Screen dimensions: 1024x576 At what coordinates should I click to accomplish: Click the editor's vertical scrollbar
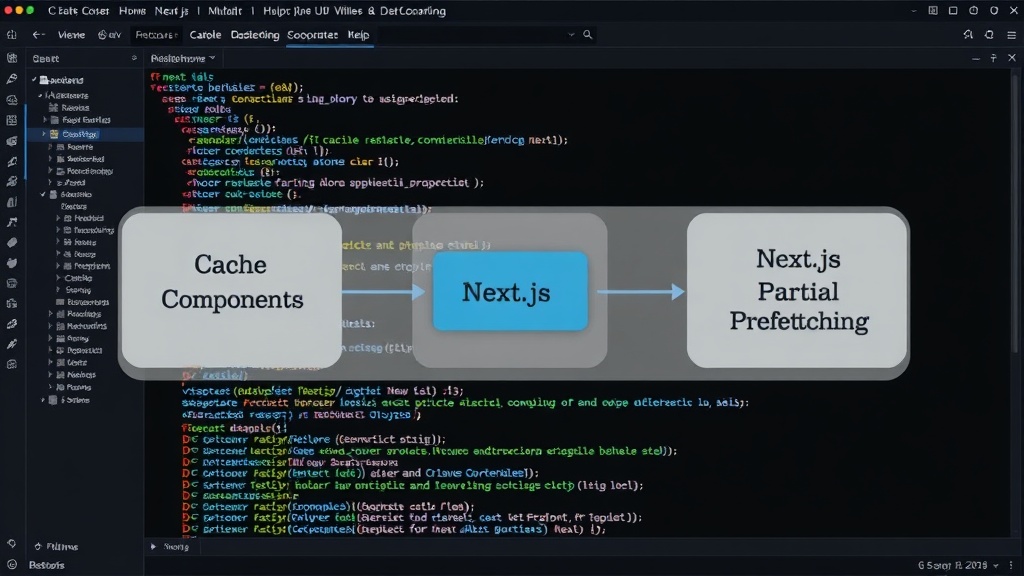click(1016, 216)
